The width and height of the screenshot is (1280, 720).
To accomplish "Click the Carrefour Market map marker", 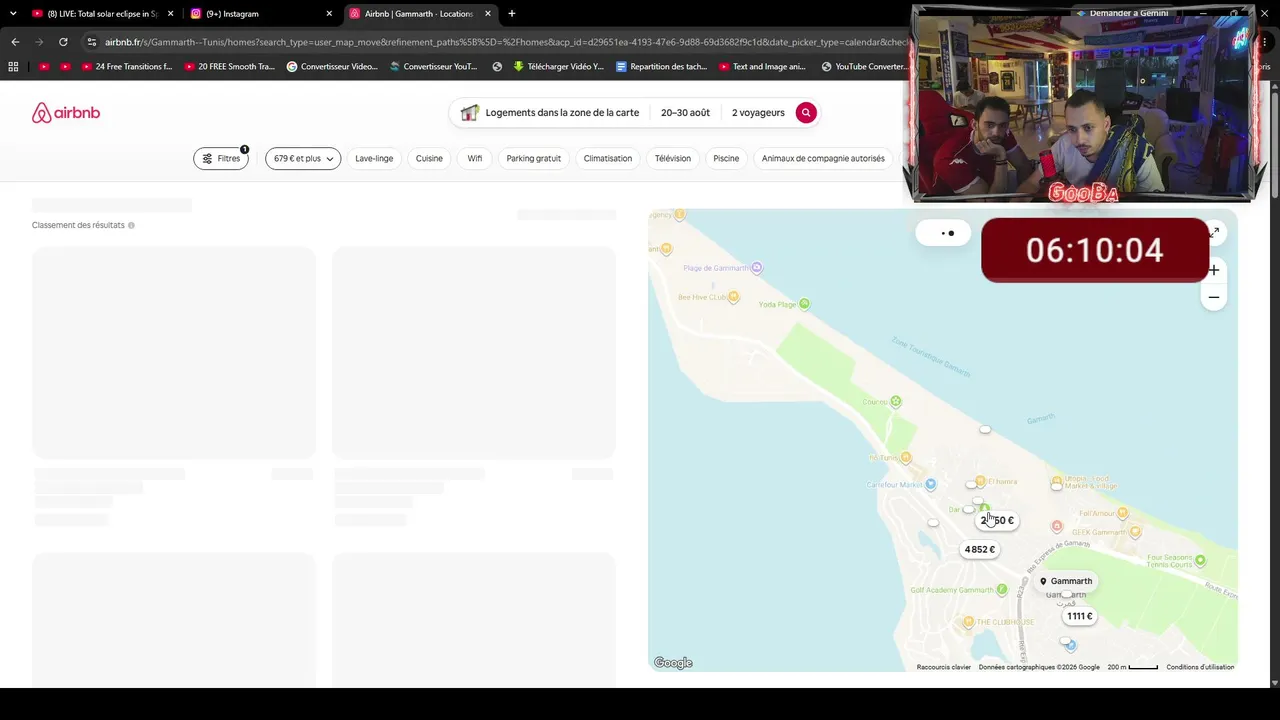I will tap(930, 485).
